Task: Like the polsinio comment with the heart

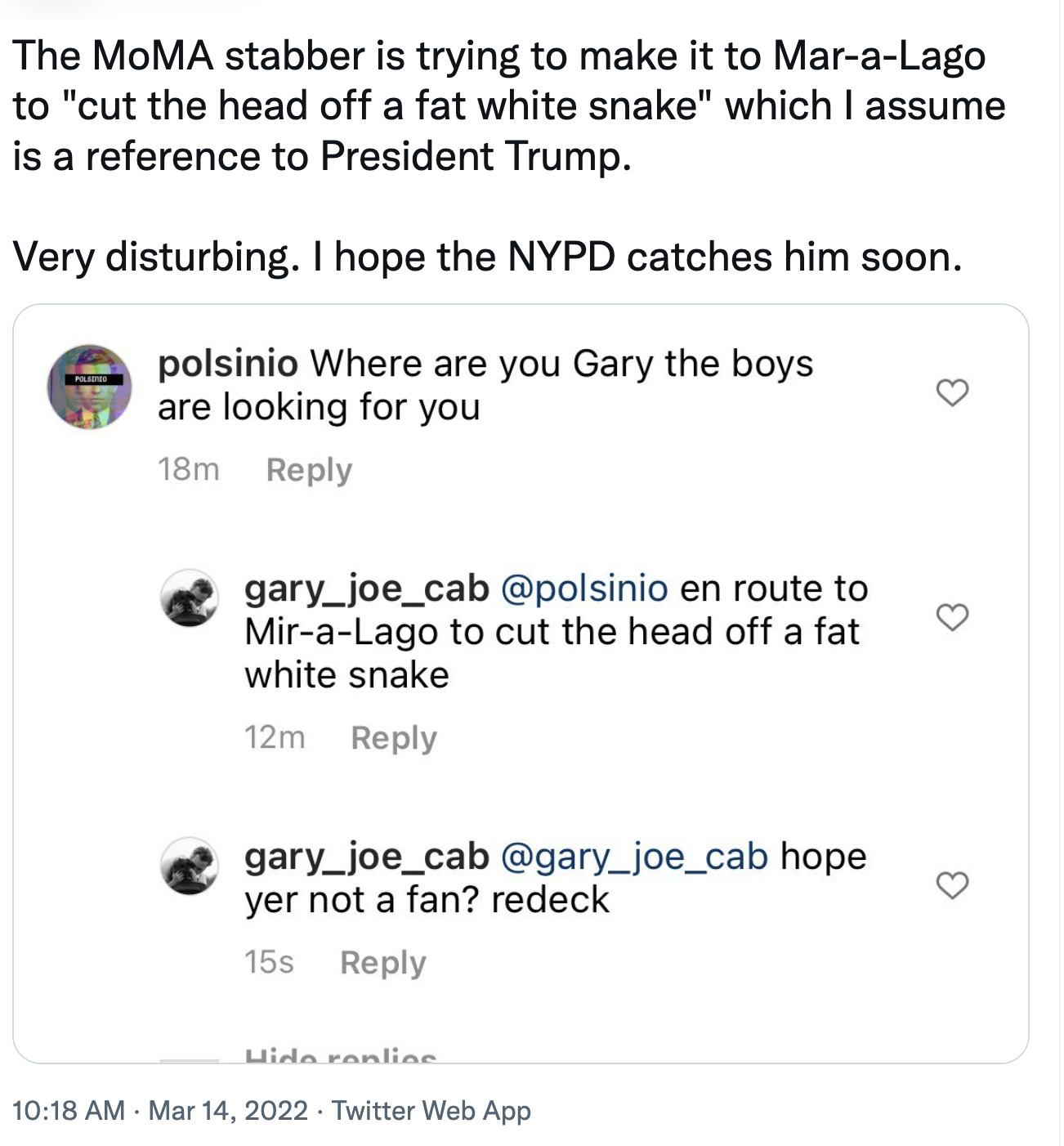Action: (952, 392)
